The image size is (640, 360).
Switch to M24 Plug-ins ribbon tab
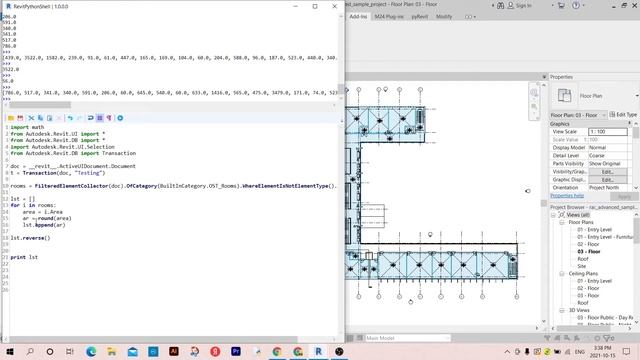pyautogui.click(x=389, y=17)
